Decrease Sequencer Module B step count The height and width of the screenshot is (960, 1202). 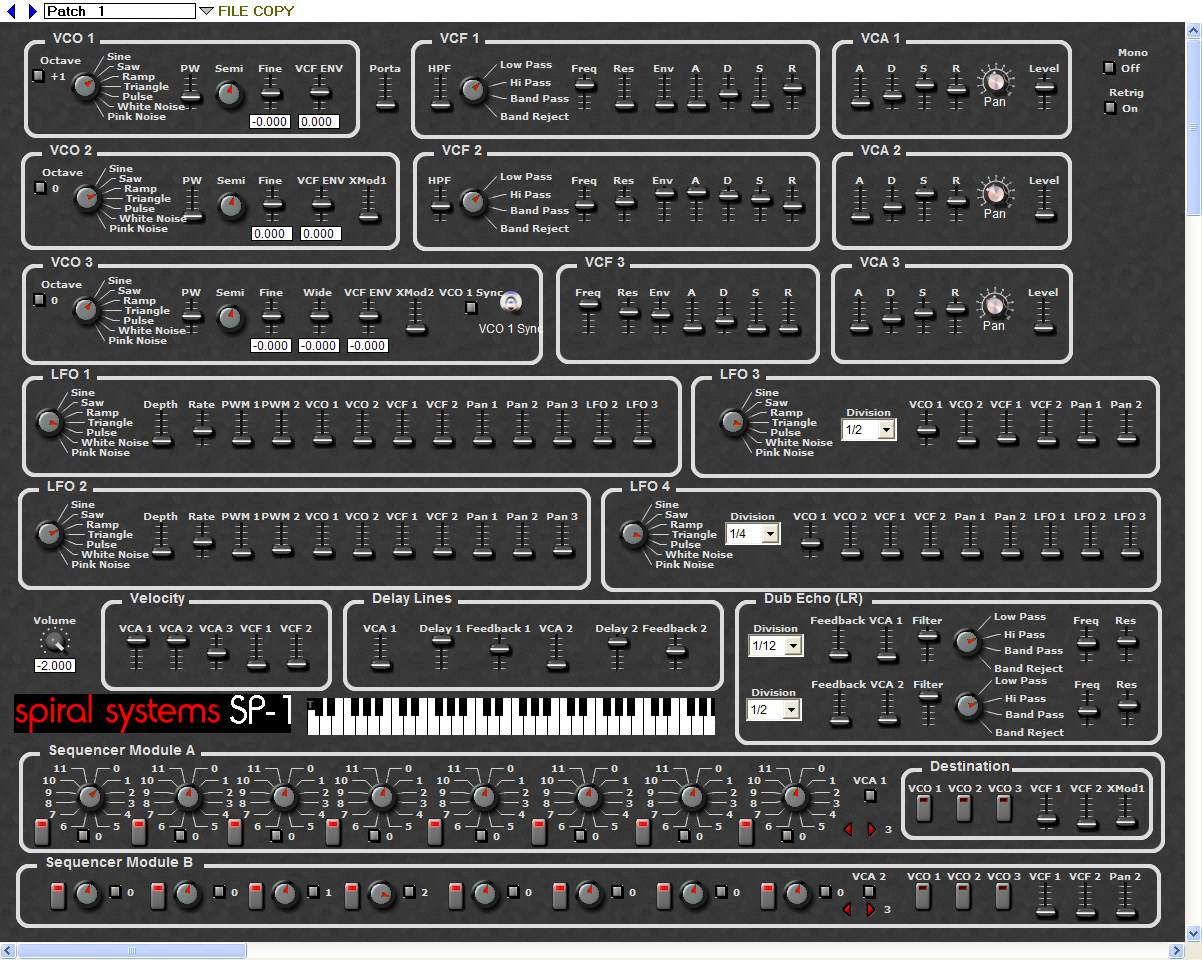[x=849, y=909]
